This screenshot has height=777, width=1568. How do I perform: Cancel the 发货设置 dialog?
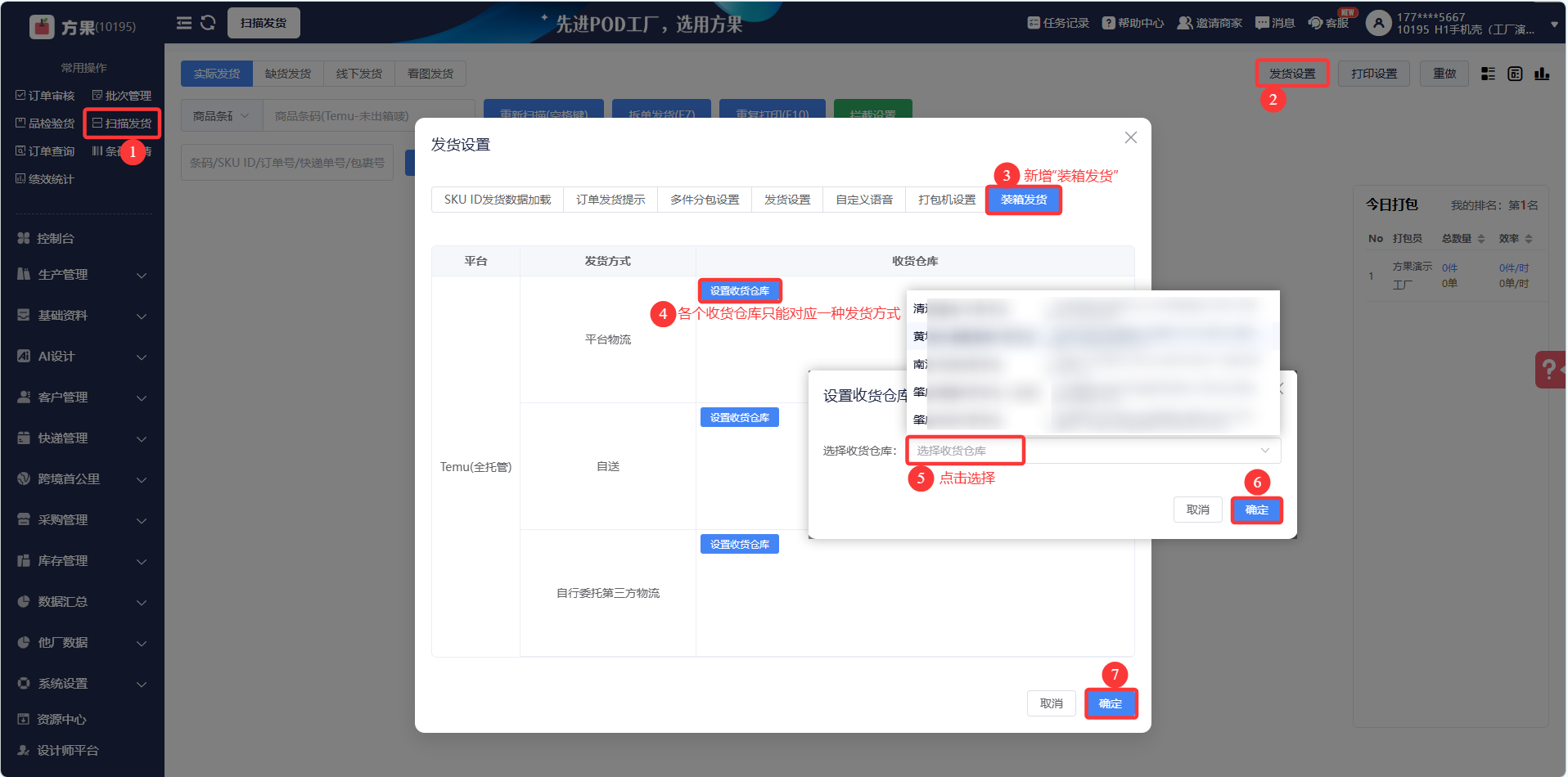1052,703
